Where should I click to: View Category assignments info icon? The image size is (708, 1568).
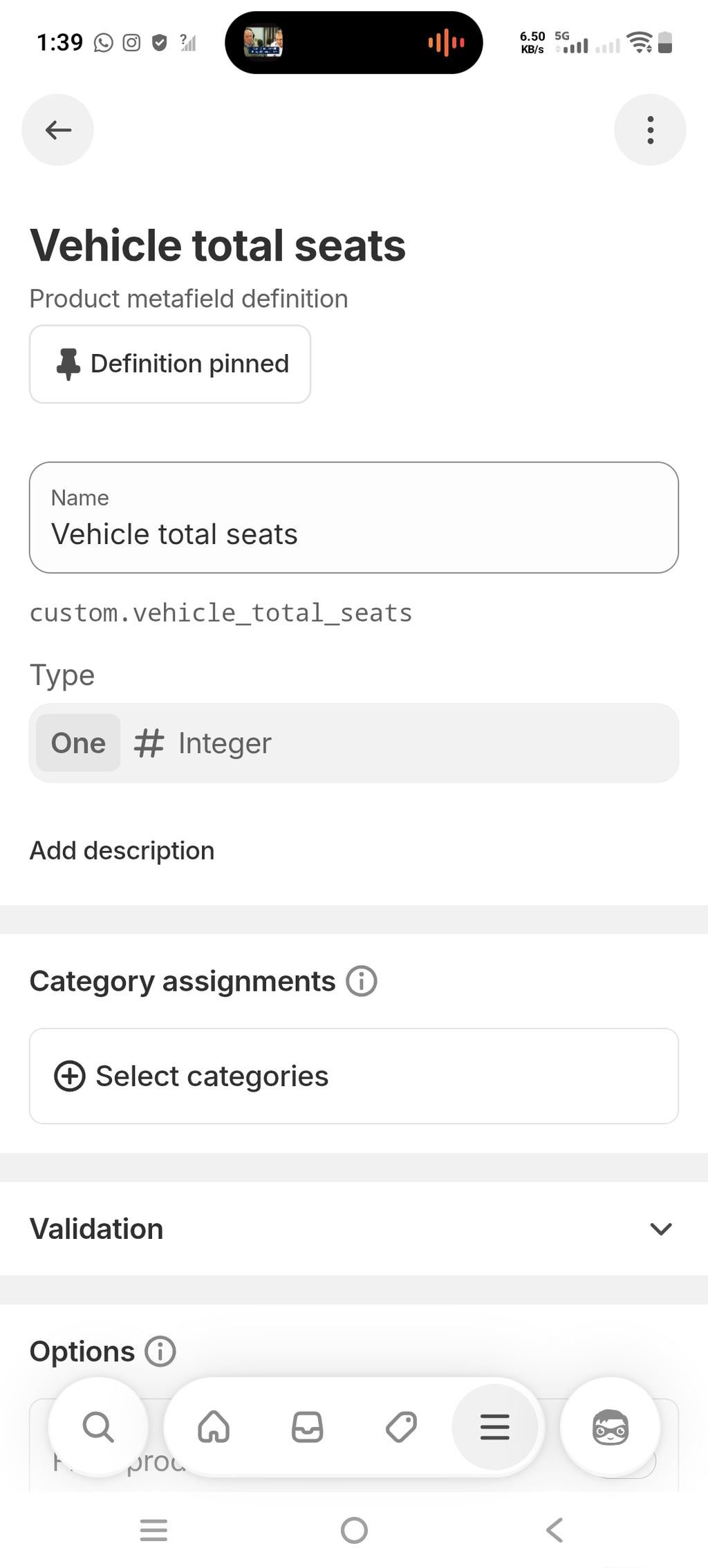pyautogui.click(x=362, y=981)
